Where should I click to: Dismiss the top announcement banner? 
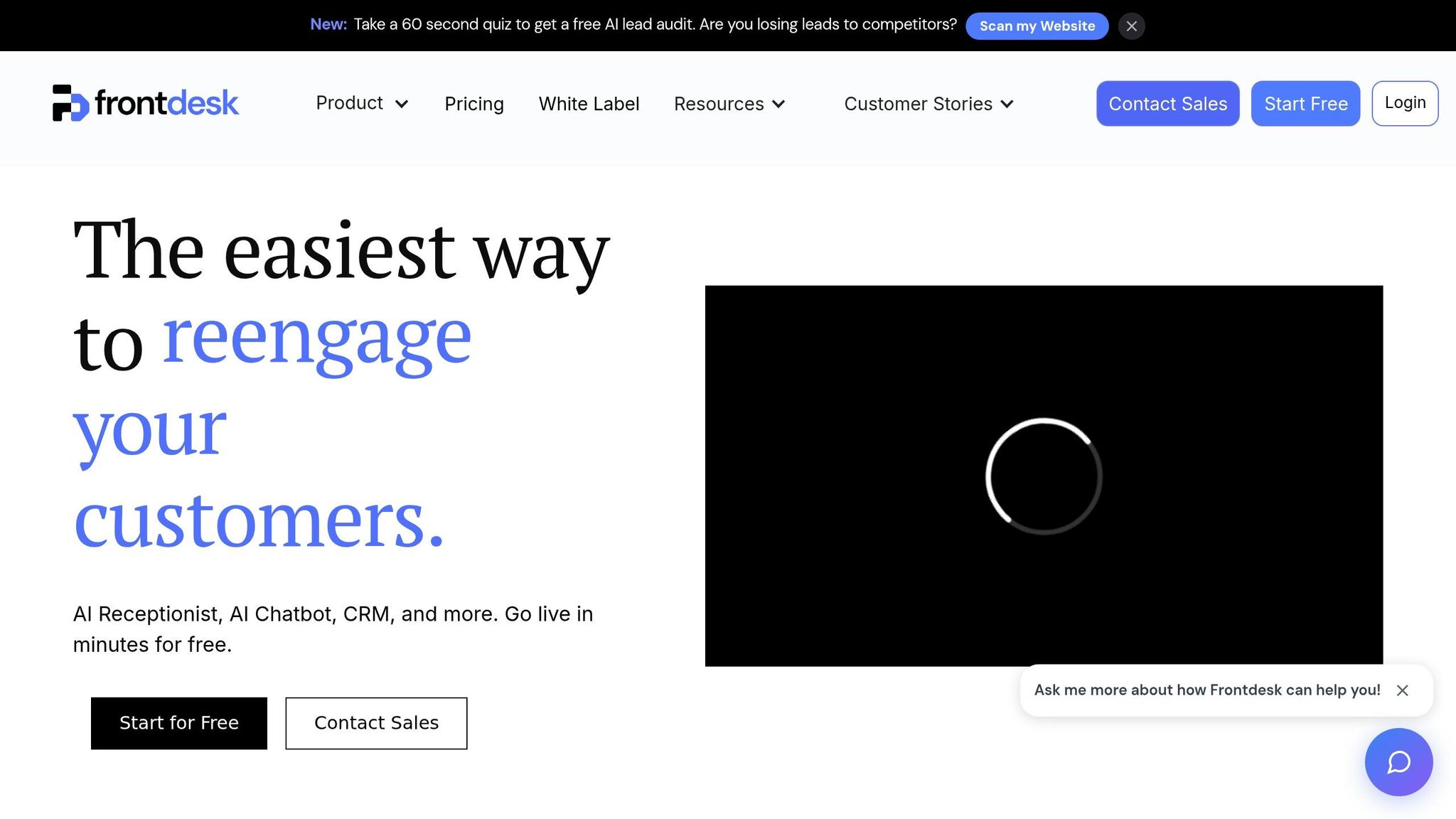[x=1131, y=26]
